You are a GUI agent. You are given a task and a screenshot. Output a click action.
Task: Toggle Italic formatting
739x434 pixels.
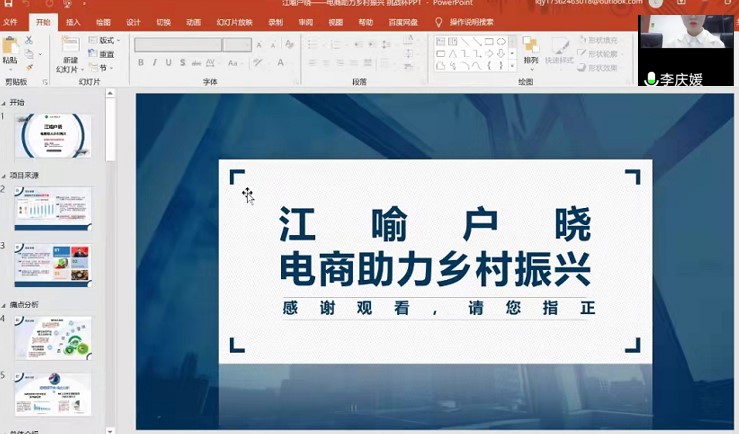[154, 63]
